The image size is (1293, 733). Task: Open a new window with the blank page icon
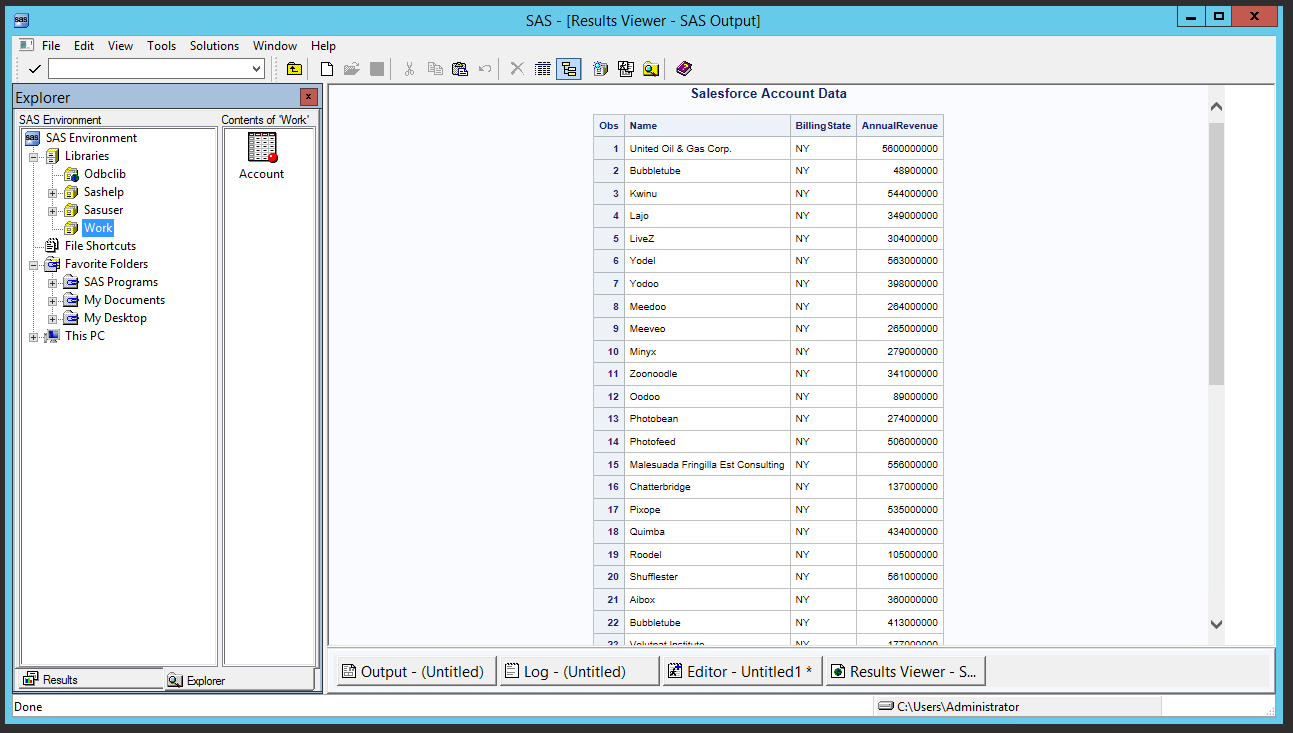point(326,68)
